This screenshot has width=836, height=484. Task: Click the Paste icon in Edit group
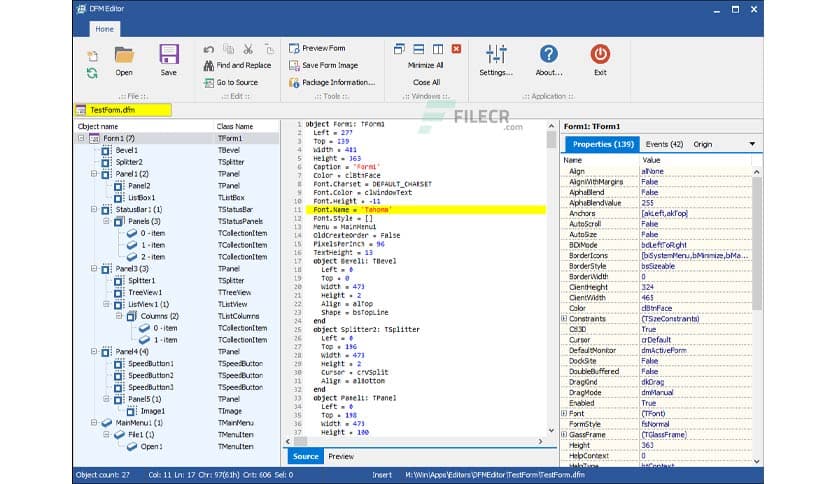269,49
